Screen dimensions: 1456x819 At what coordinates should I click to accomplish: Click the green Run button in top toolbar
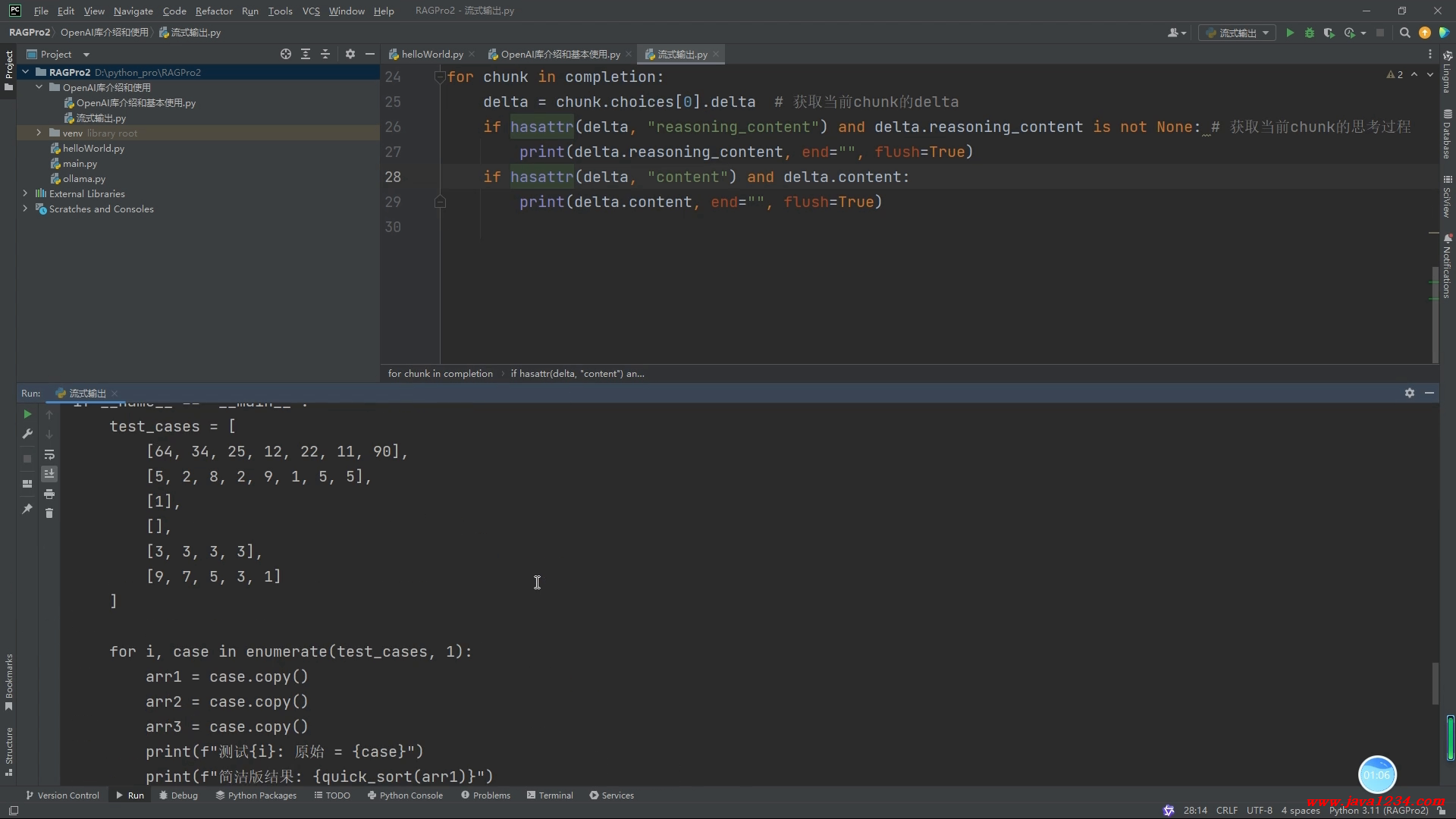pyautogui.click(x=1289, y=33)
